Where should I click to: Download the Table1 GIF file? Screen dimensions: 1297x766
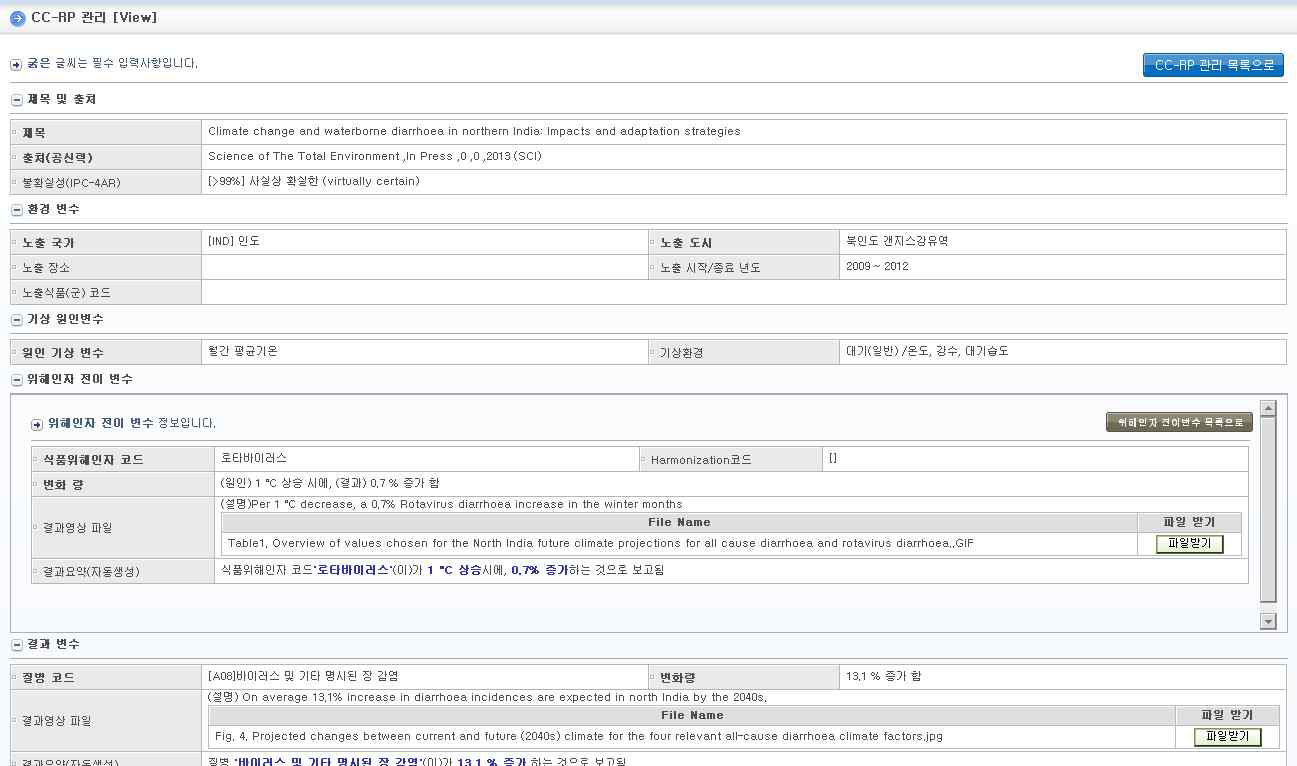tap(1189, 544)
